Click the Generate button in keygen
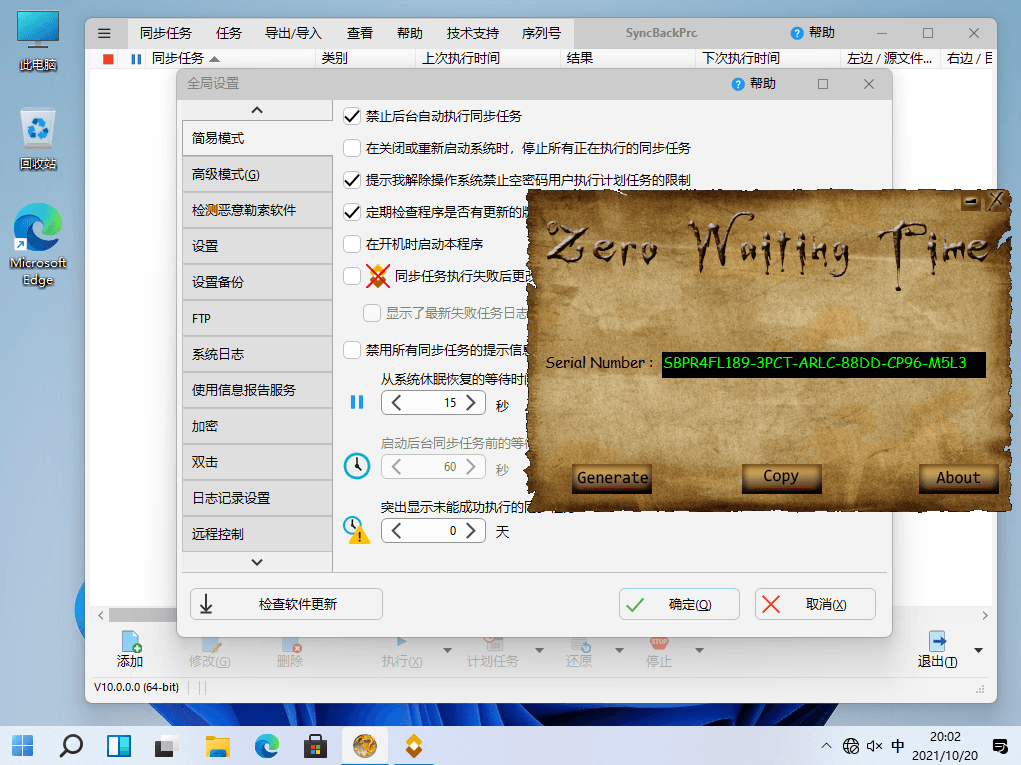The height and width of the screenshot is (765, 1021). [x=612, y=478]
